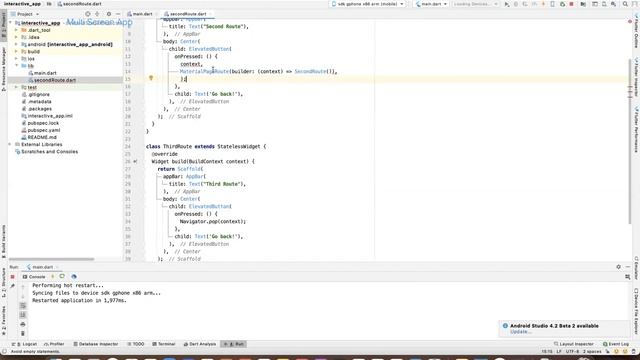Click Update link in Android Studio notification
This screenshot has height=360, width=640.
tap(520, 332)
